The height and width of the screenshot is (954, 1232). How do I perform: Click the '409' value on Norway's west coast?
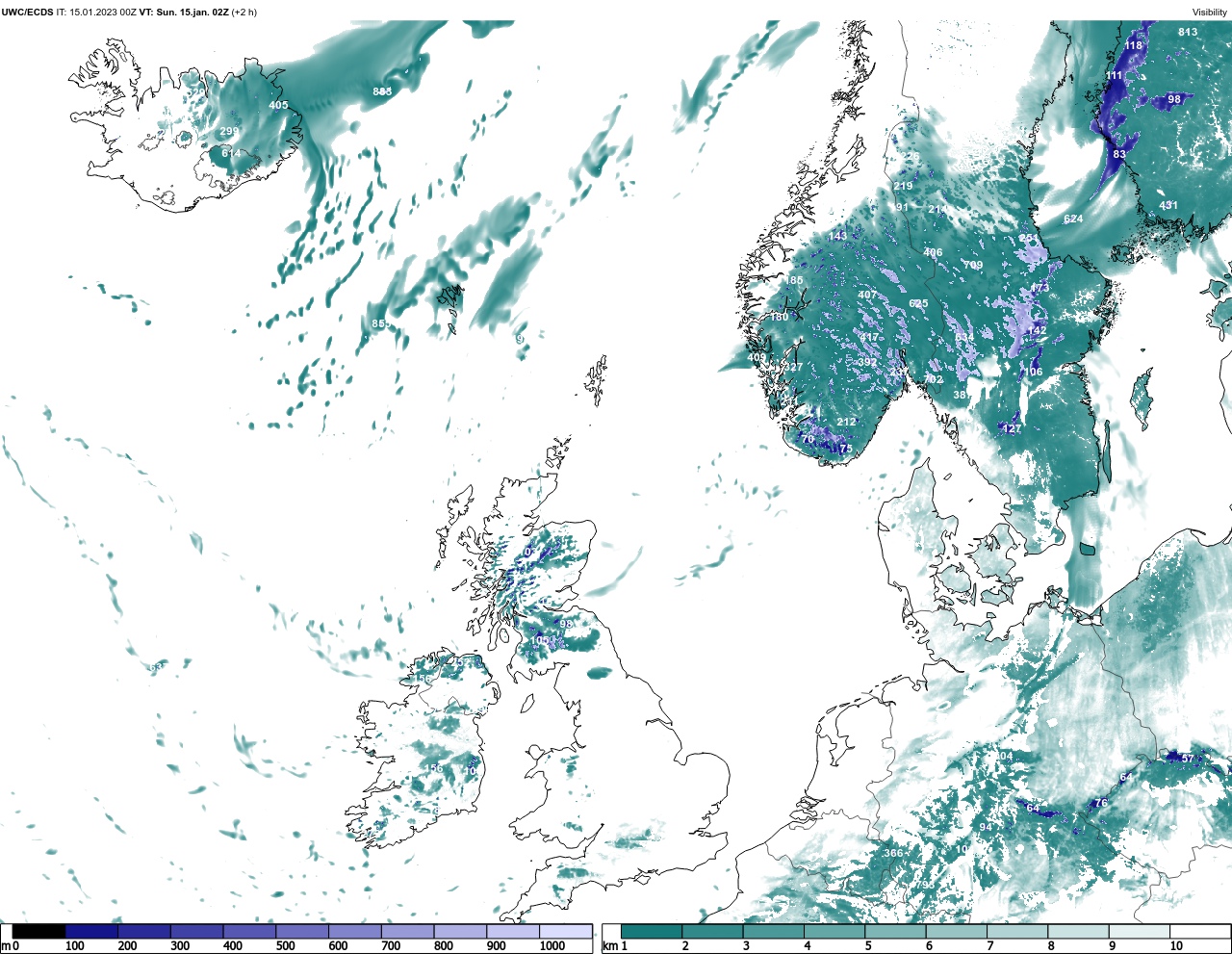pyautogui.click(x=757, y=358)
